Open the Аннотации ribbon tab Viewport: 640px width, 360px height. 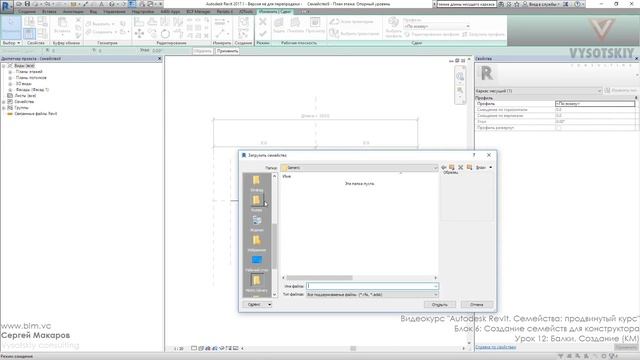tap(73, 12)
